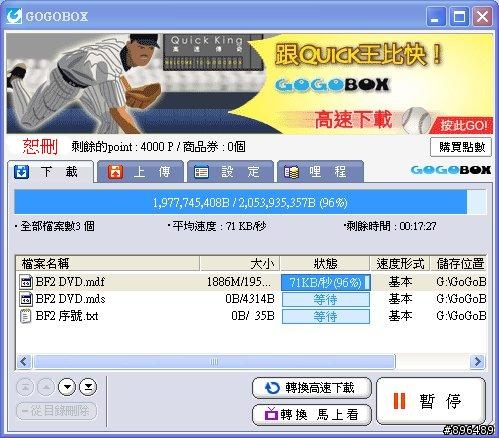Click the GOGOBOX title bar logo icon
The image size is (499, 438).
click(14, 16)
